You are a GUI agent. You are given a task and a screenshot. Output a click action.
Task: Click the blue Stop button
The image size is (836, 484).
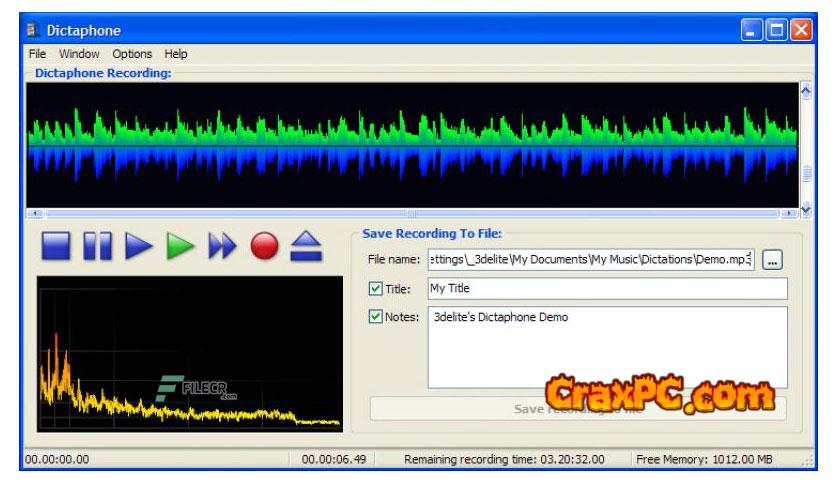click(56, 246)
